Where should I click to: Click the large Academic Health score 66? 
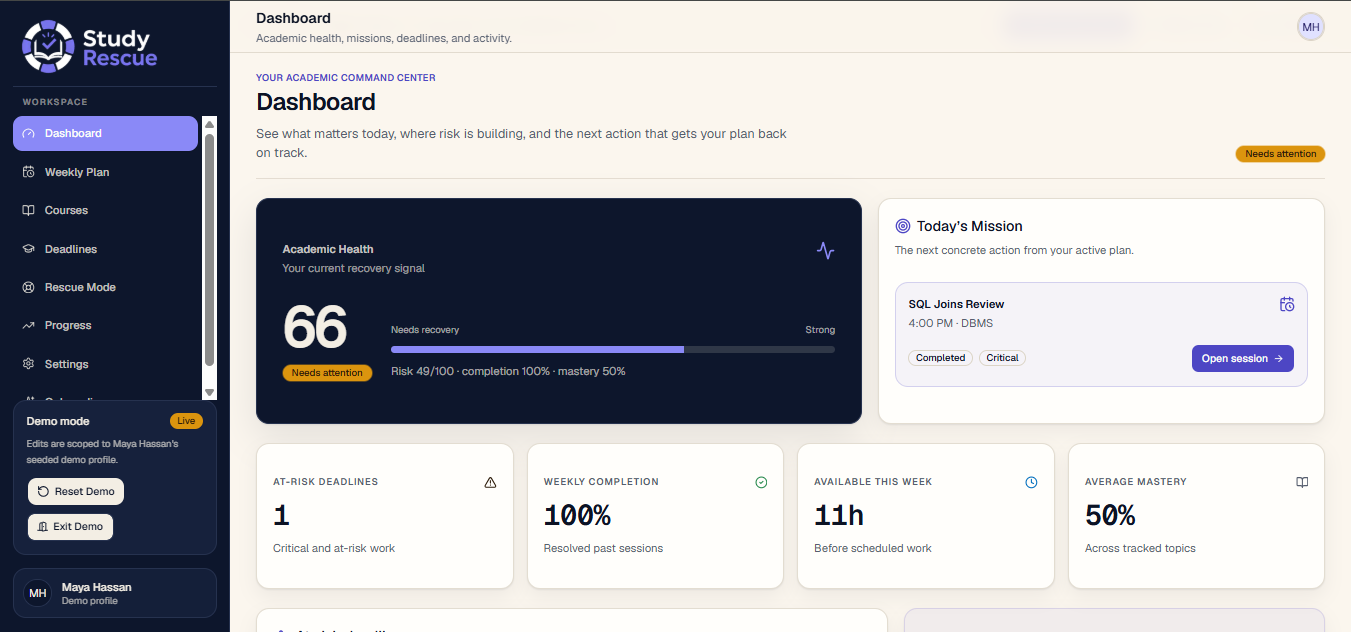(315, 327)
